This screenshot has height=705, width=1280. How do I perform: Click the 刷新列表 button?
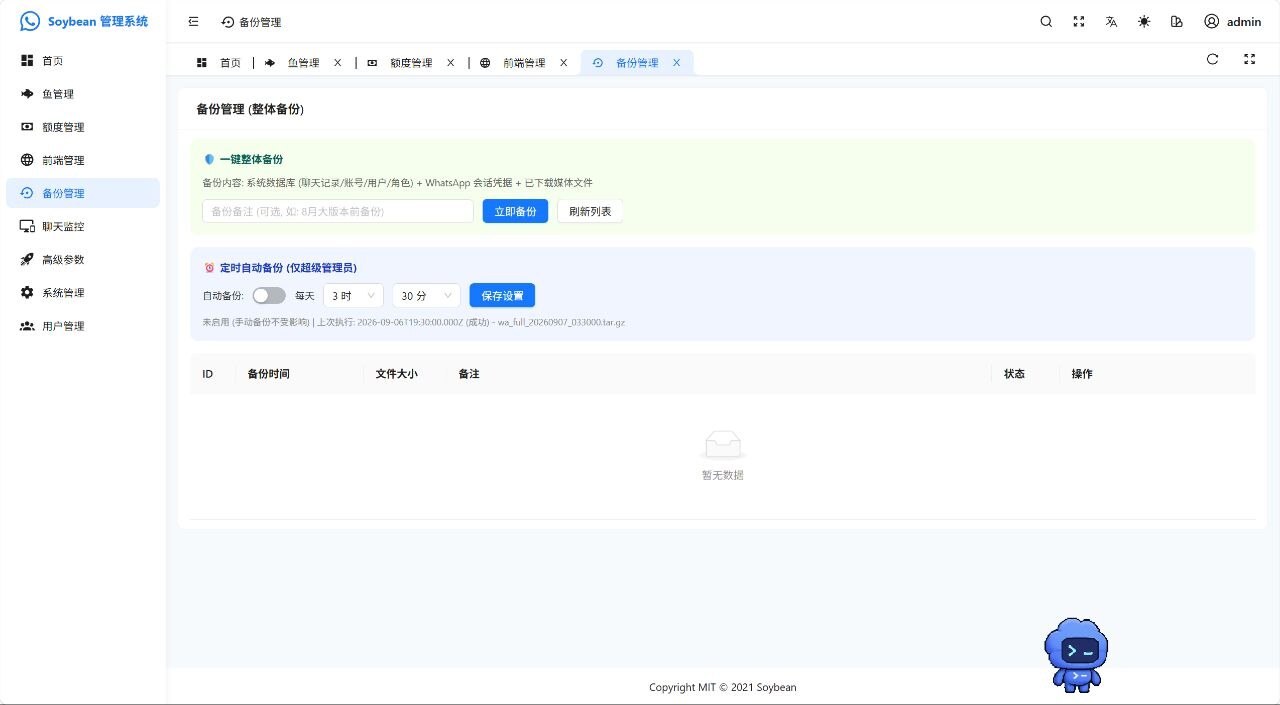click(590, 211)
